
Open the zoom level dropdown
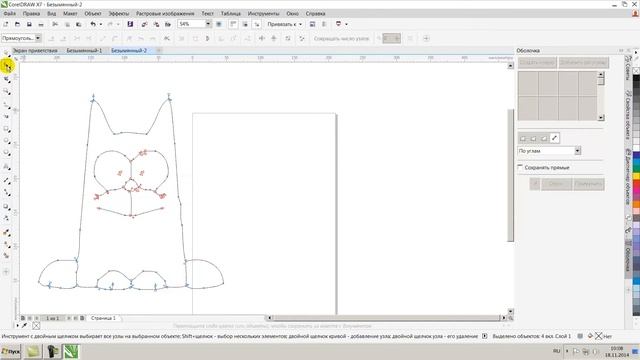[208, 24]
